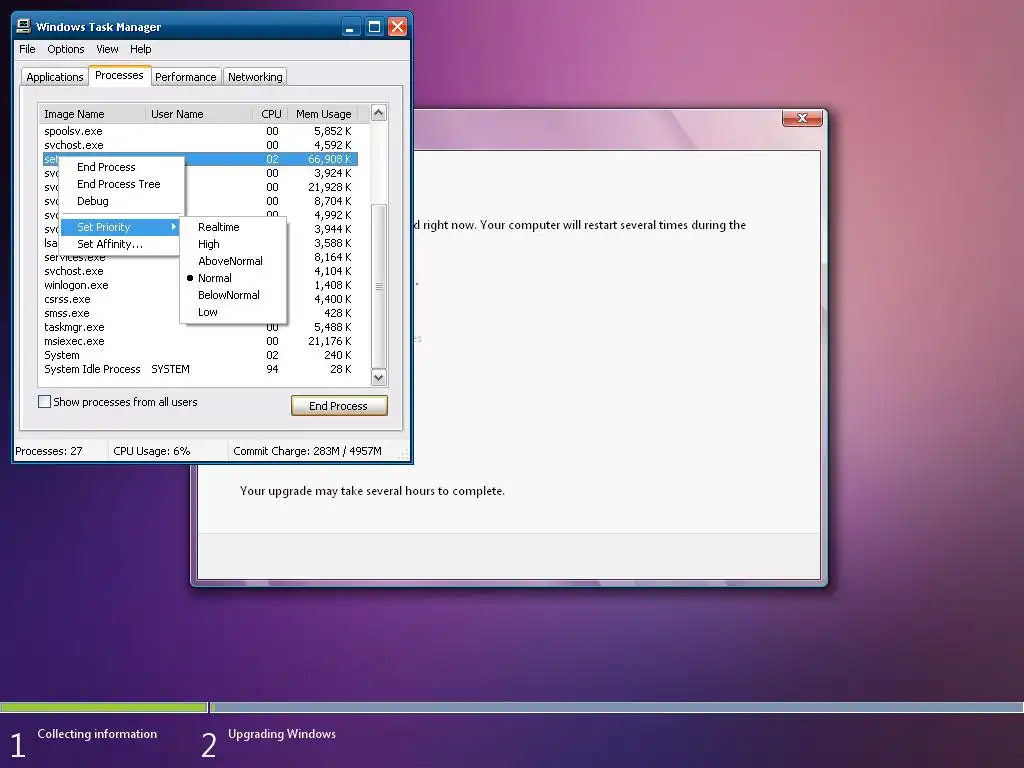Sort by CPU column header

click(270, 114)
